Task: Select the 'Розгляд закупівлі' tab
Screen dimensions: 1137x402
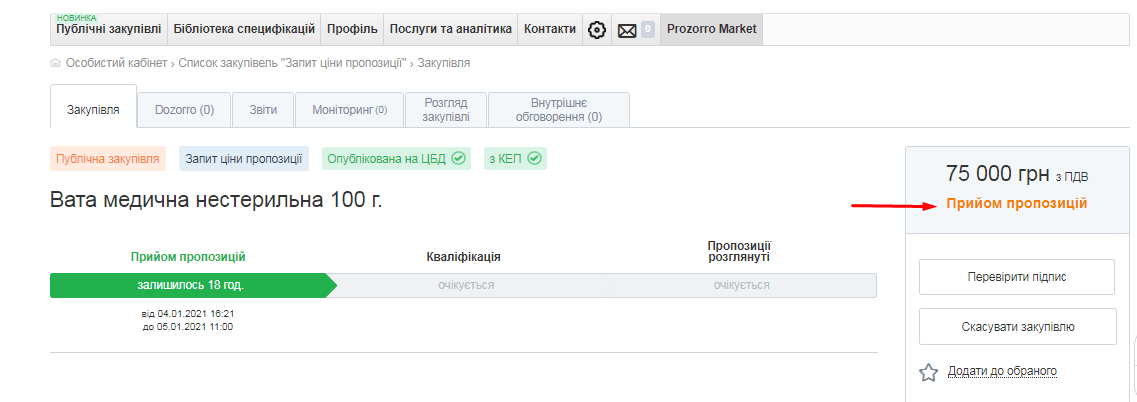Action: [446, 110]
